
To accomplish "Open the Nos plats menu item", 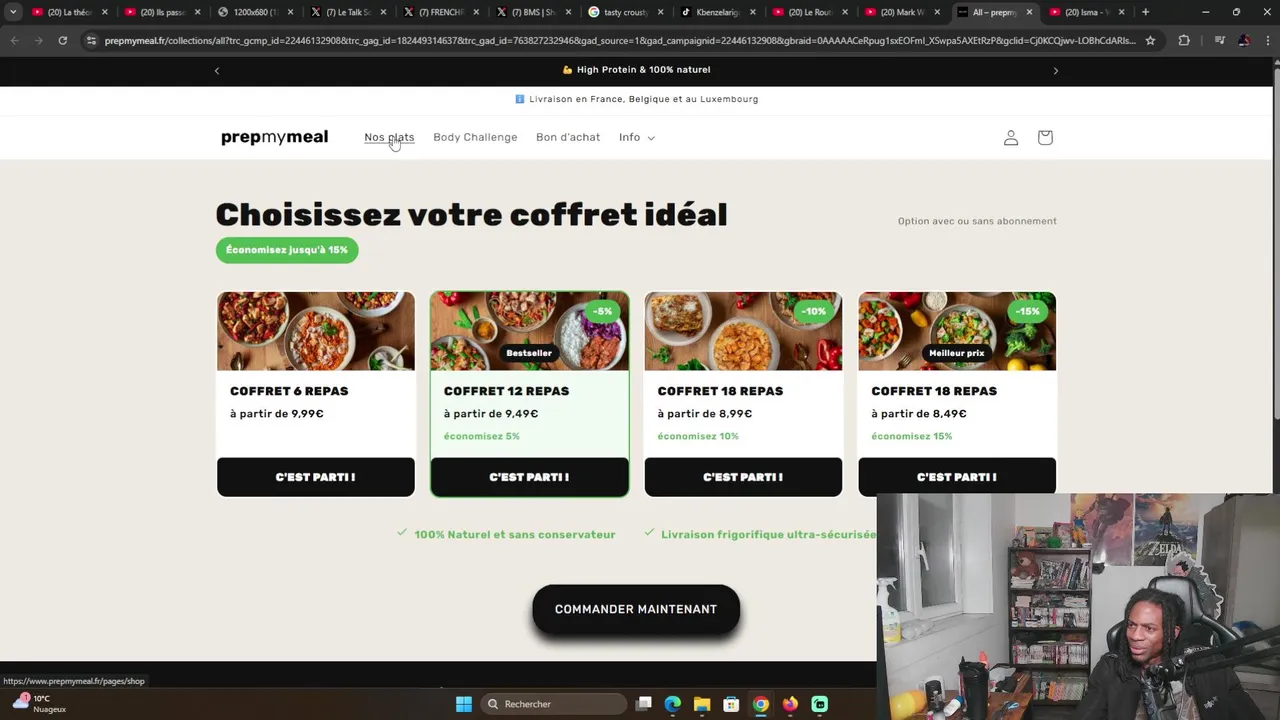I will [389, 137].
